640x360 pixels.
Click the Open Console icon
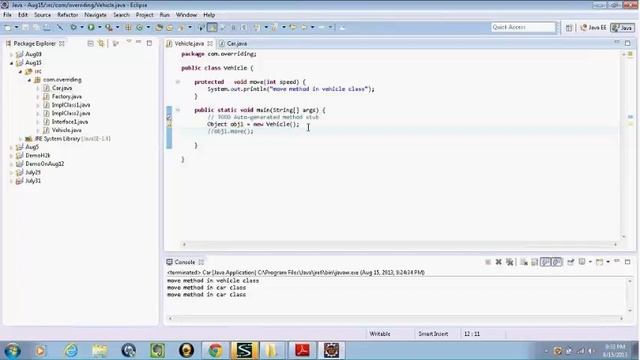(599, 262)
